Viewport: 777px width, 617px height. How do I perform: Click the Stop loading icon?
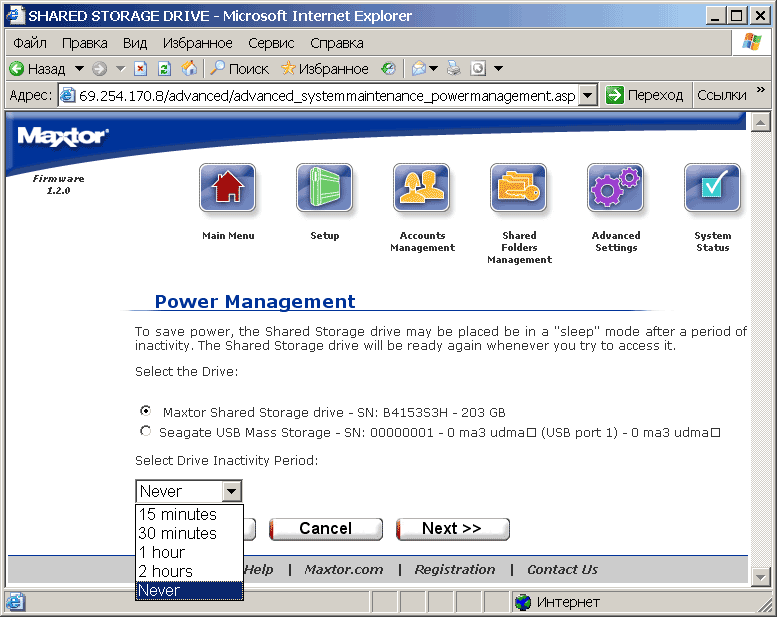pos(141,68)
